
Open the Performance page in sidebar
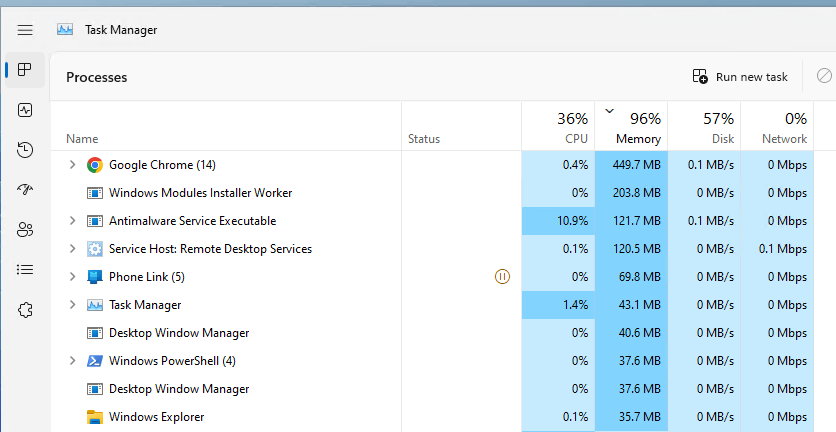pyautogui.click(x=25, y=110)
